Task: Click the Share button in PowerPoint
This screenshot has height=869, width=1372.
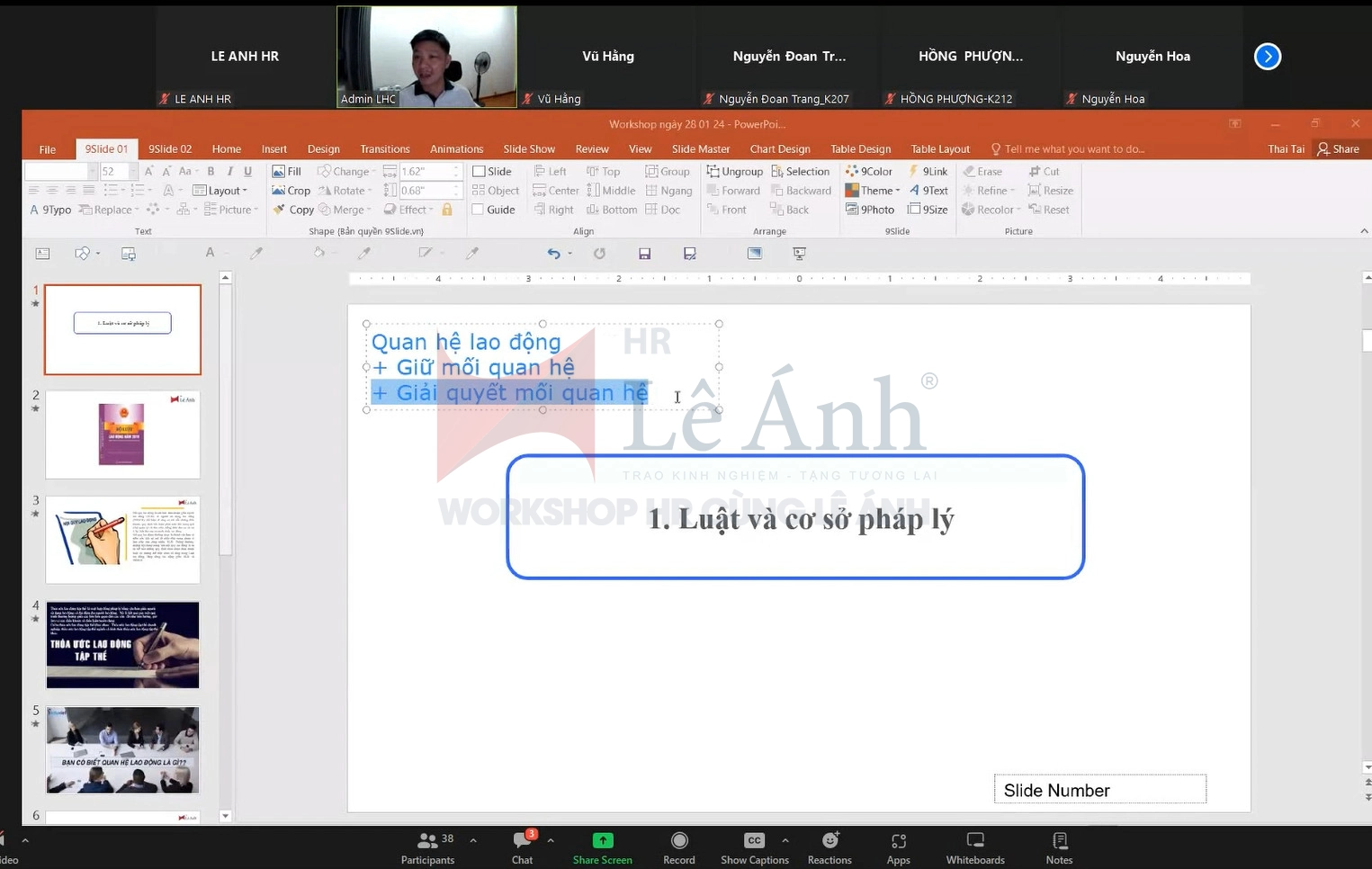Action: (1338, 149)
